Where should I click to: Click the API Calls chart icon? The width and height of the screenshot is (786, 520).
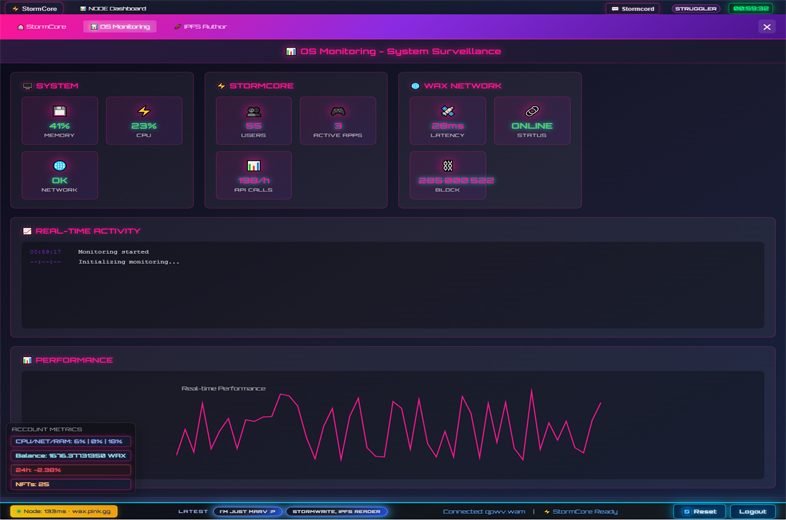[x=253, y=166]
